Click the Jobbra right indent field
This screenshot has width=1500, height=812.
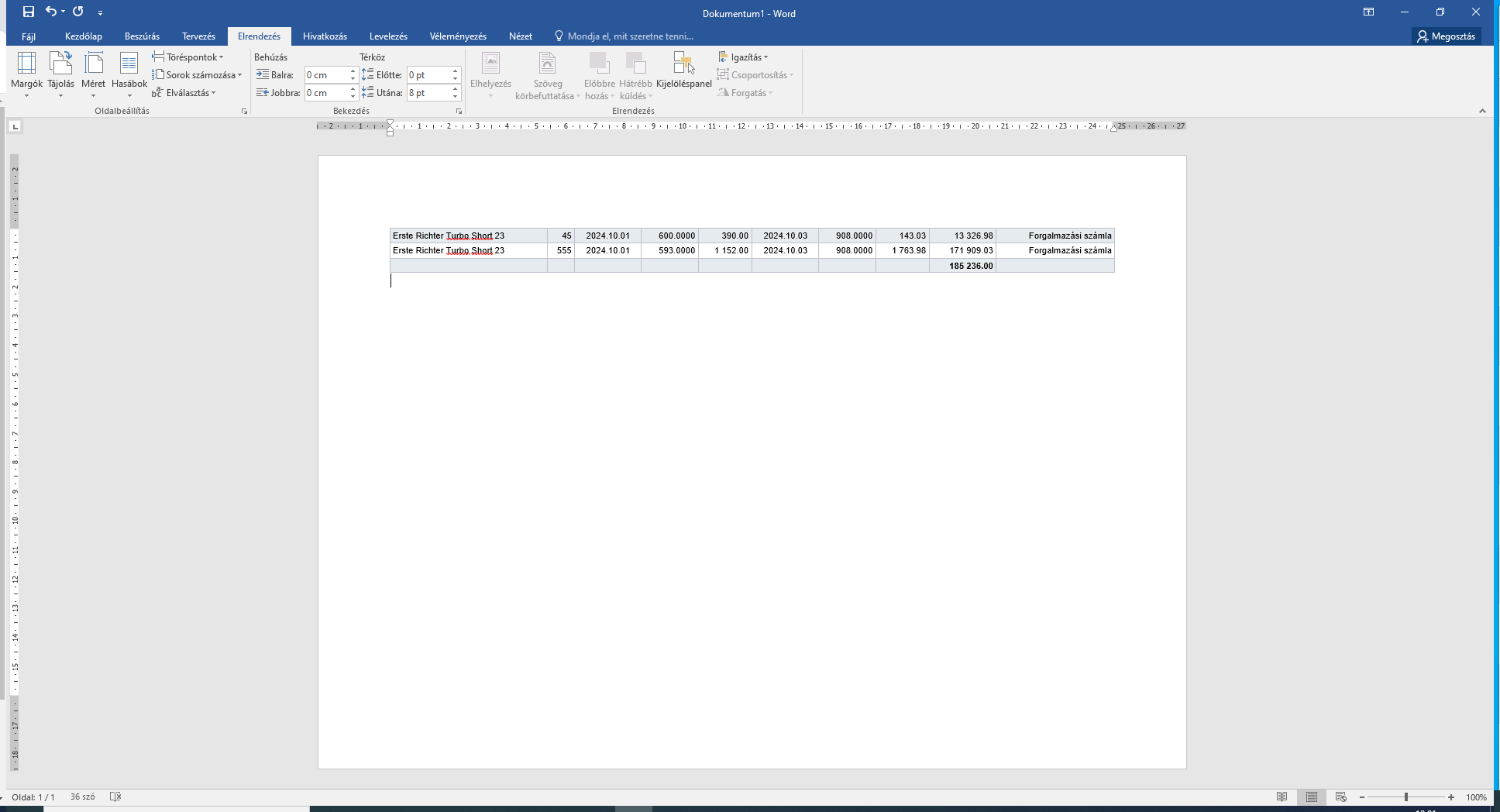(325, 93)
